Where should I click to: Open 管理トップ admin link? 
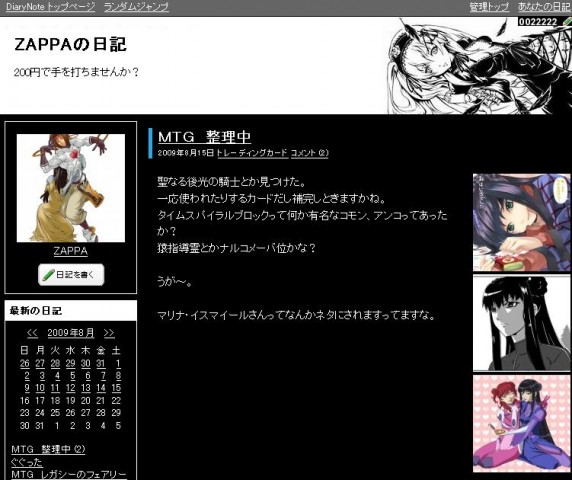[x=489, y=7]
